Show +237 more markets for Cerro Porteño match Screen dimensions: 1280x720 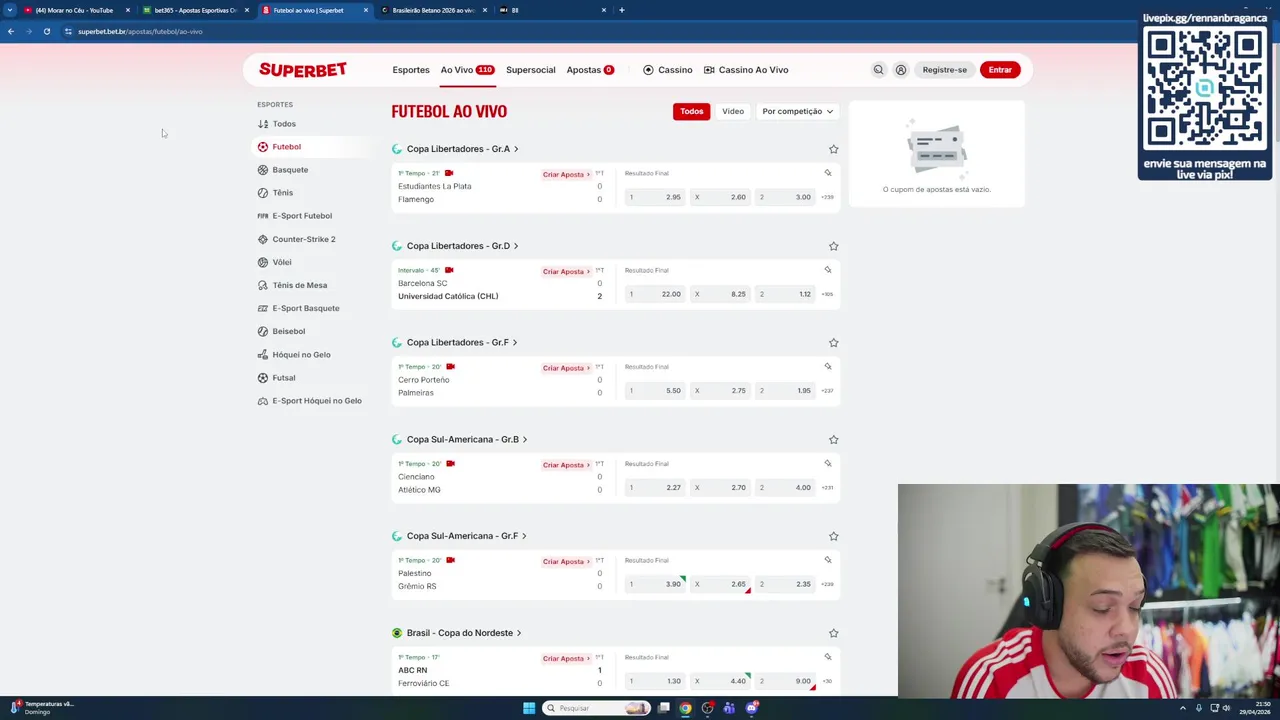(x=827, y=391)
